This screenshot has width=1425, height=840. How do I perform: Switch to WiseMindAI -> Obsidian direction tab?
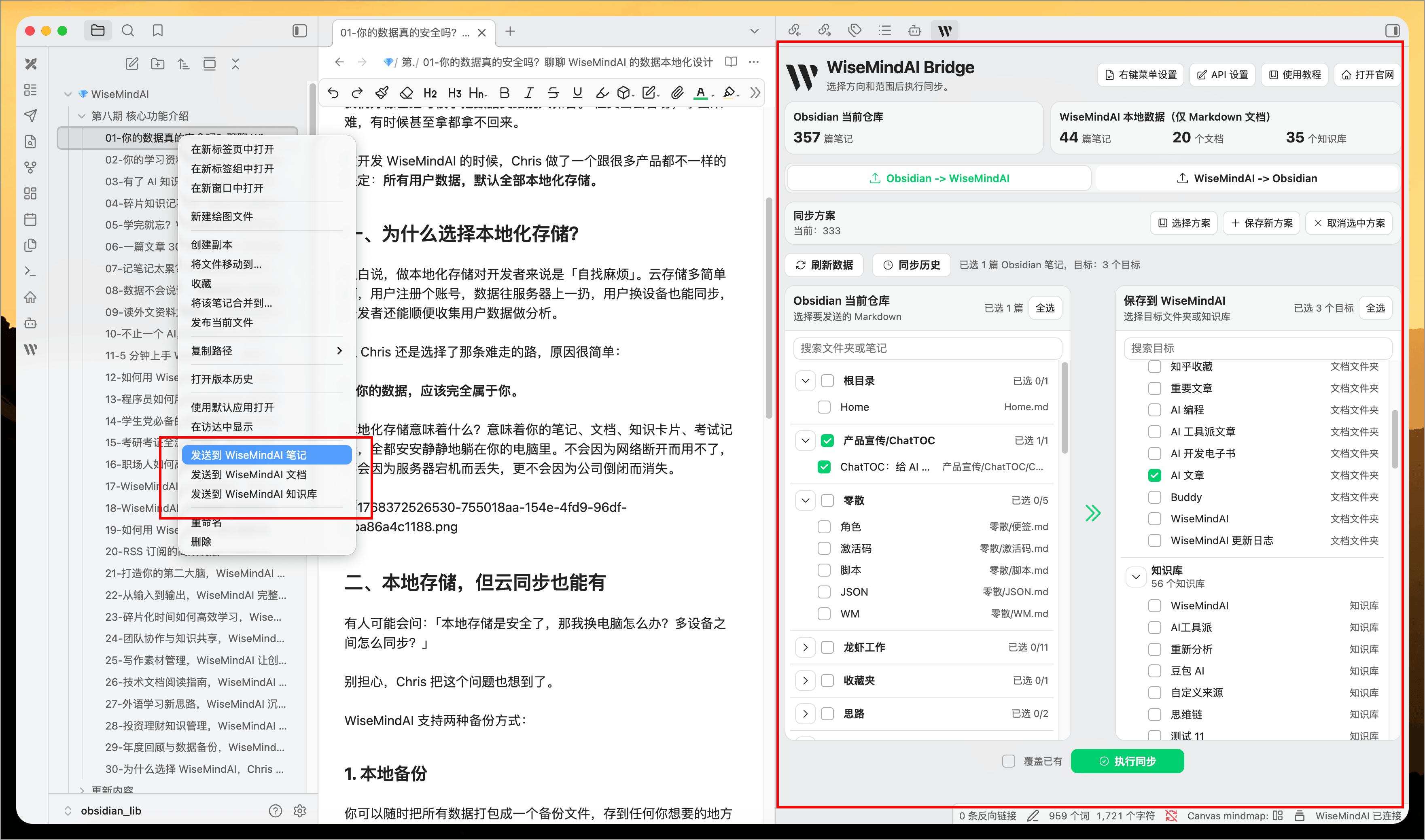pyautogui.click(x=1246, y=178)
